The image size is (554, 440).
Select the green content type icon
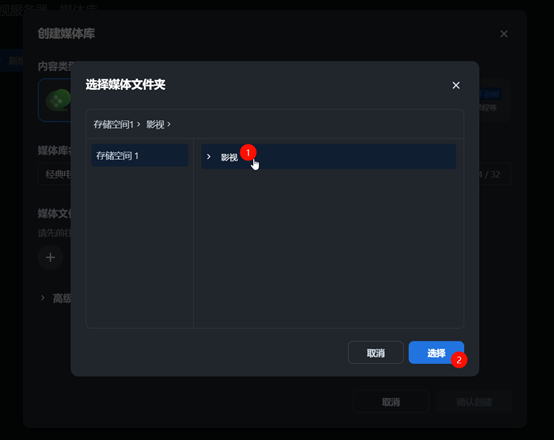pyautogui.click(x=58, y=100)
